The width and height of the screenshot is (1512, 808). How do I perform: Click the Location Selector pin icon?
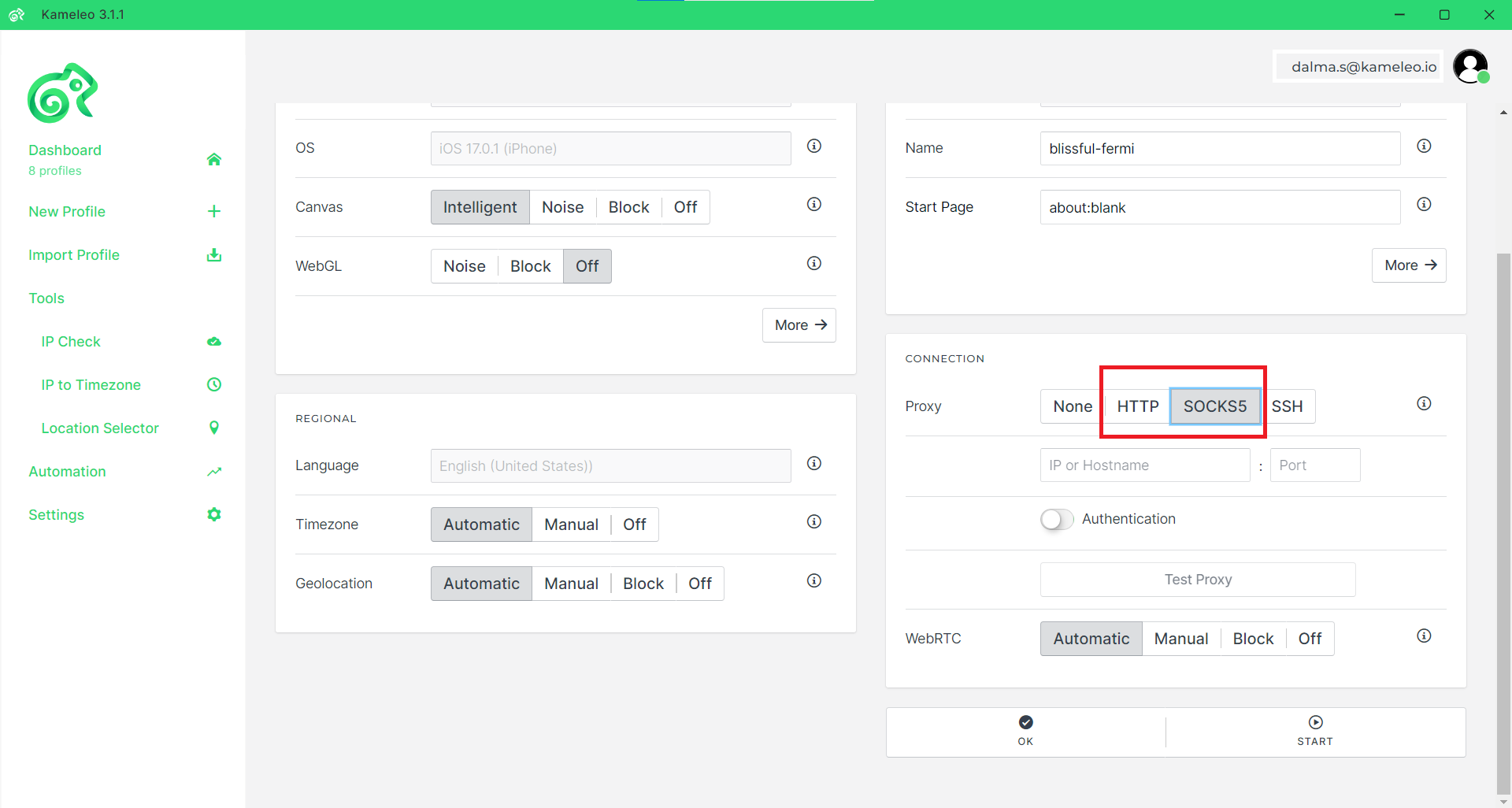pyautogui.click(x=214, y=428)
